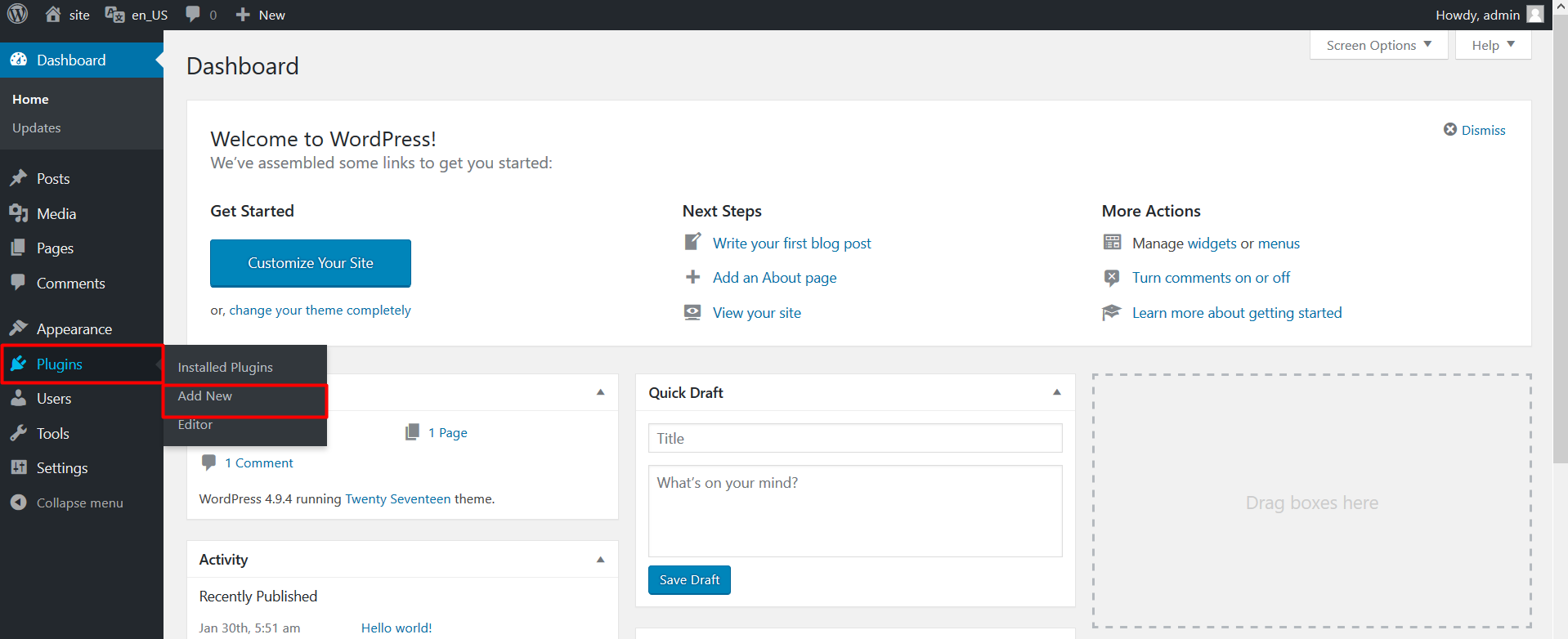Open the Help dropdown
The width and height of the screenshot is (1568, 639).
[x=1493, y=45]
